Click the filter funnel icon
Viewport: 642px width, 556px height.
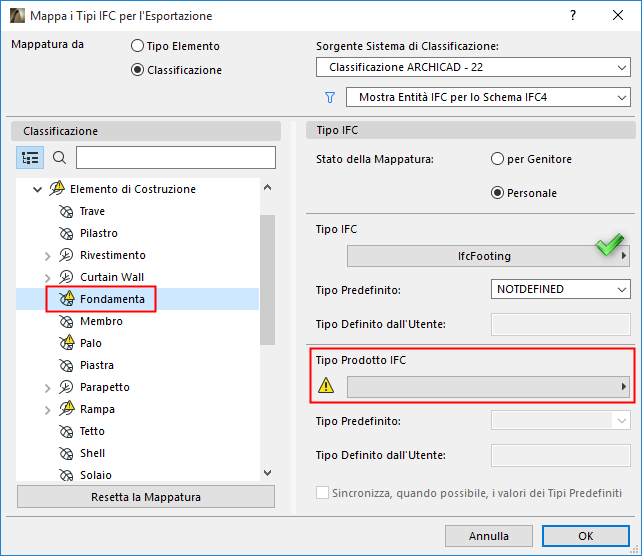[x=329, y=98]
